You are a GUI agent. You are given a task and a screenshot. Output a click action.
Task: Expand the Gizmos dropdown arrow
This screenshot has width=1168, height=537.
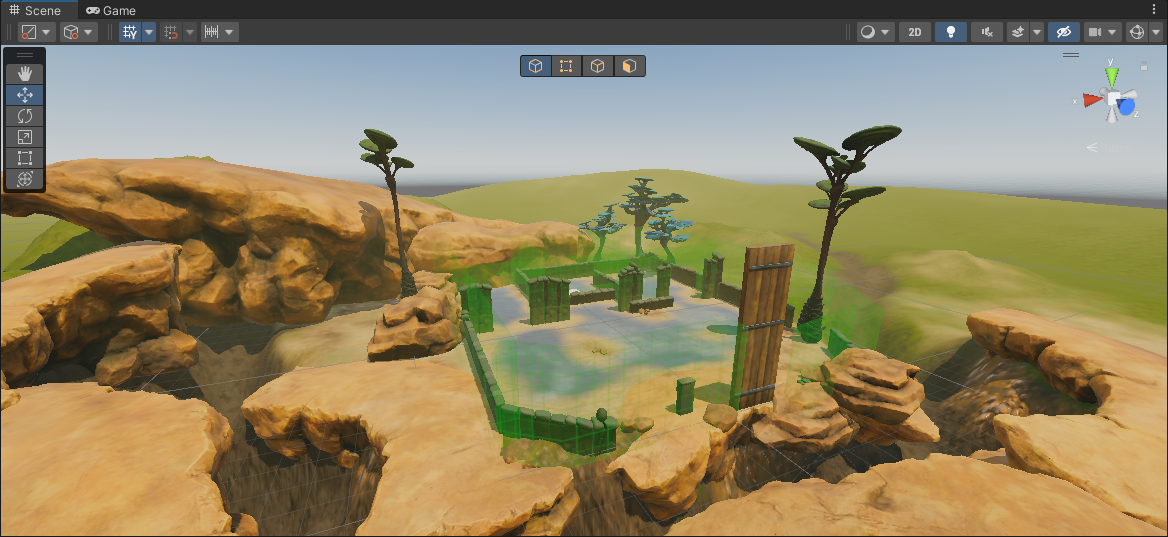(1155, 32)
